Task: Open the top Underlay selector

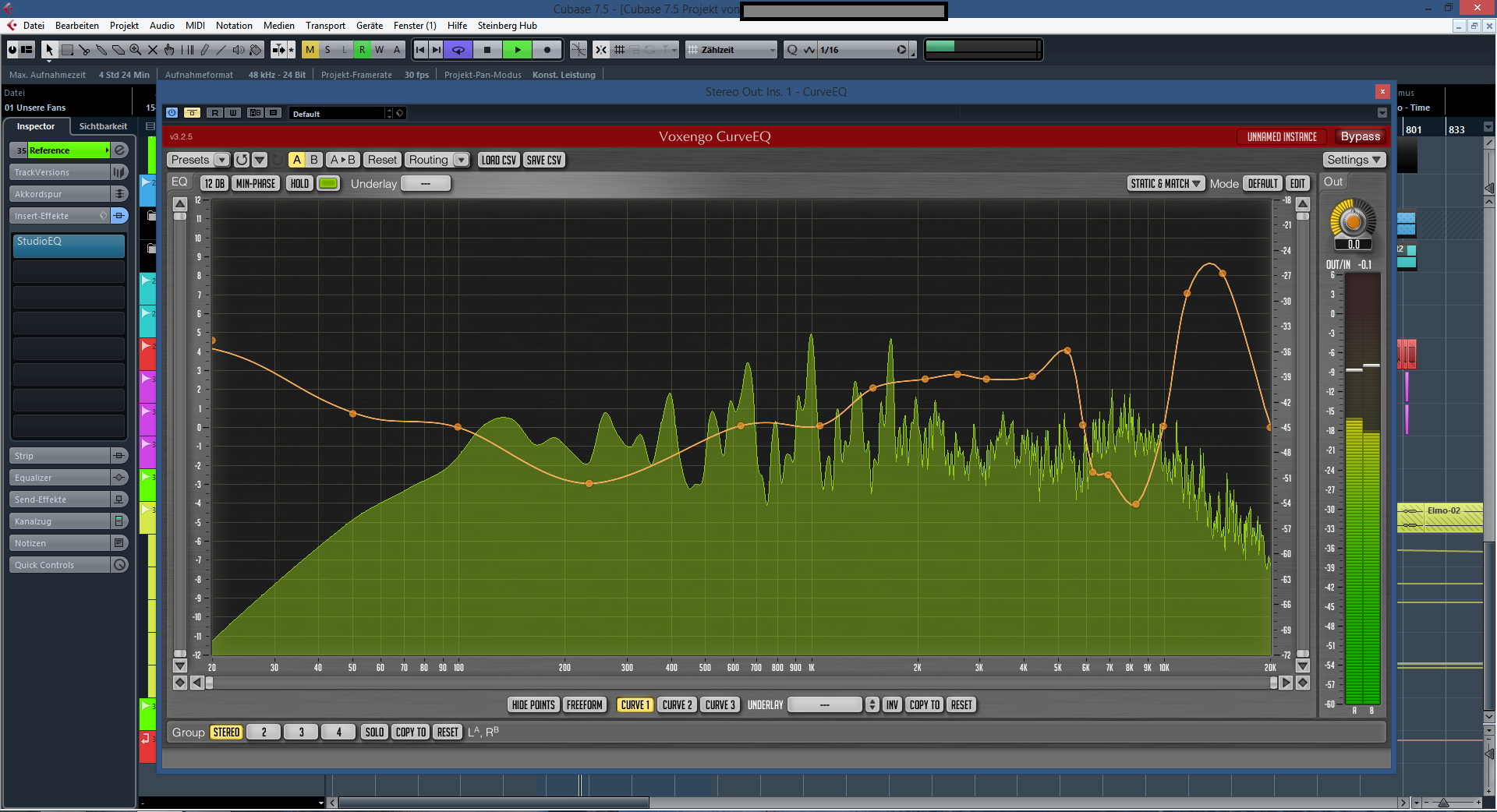Action: coord(426,184)
